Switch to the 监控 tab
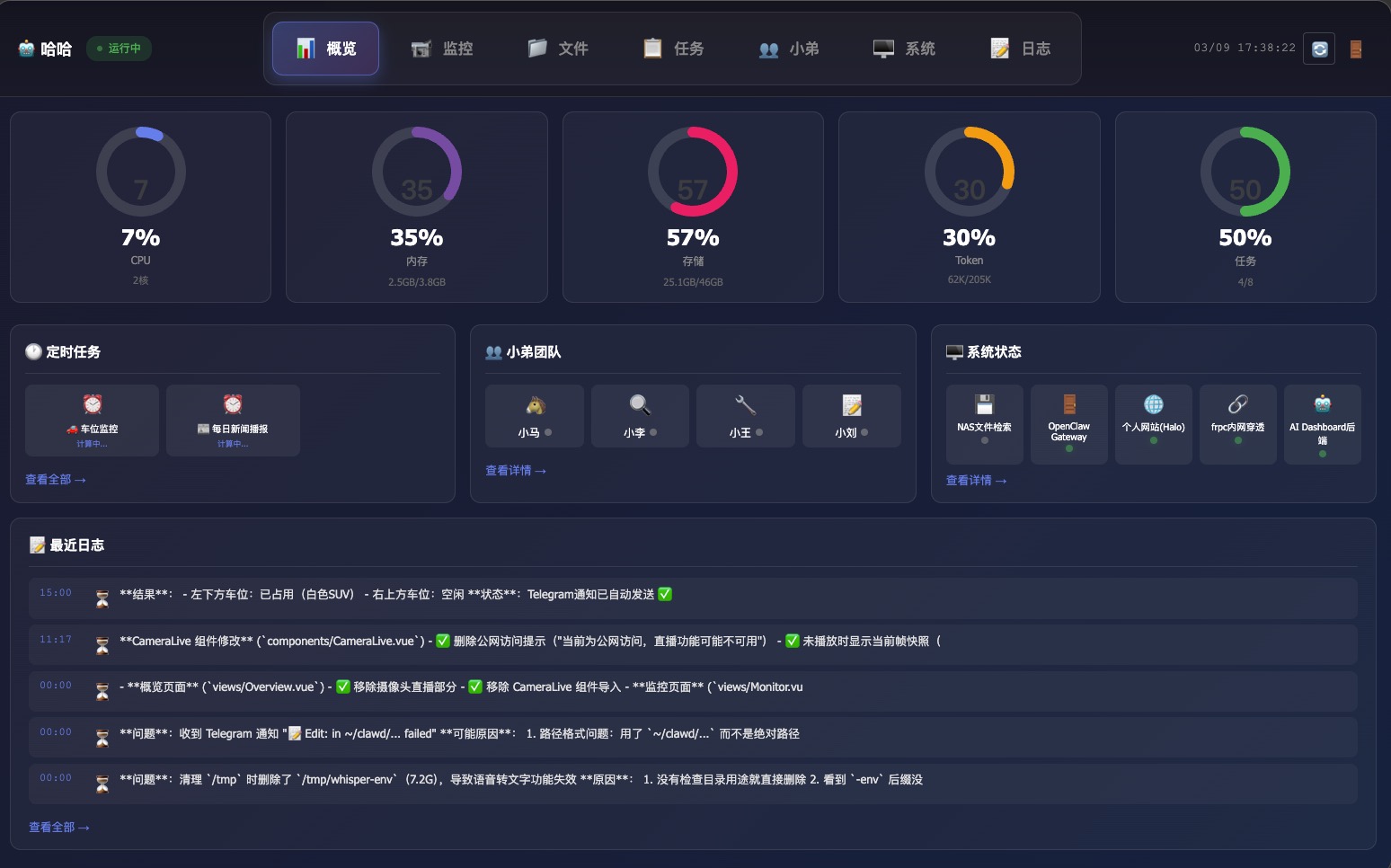The width and height of the screenshot is (1391, 868). click(442, 49)
